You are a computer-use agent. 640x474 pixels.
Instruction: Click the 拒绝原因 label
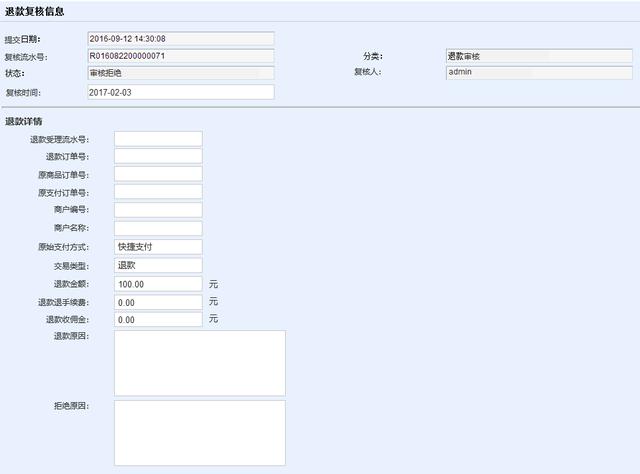coord(71,406)
